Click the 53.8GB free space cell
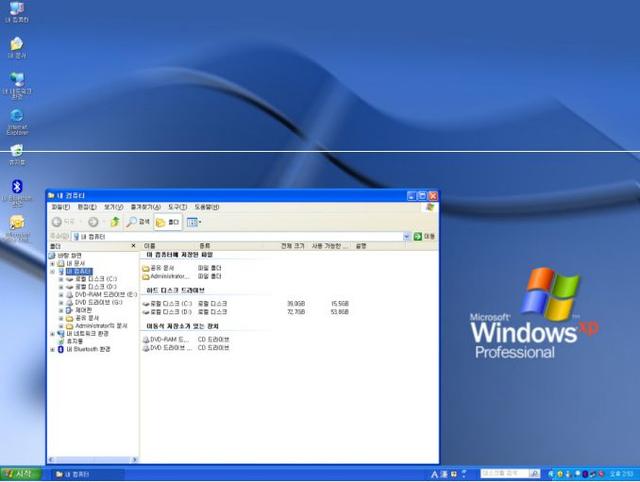Viewport: 640px width, 482px height. tap(340, 312)
